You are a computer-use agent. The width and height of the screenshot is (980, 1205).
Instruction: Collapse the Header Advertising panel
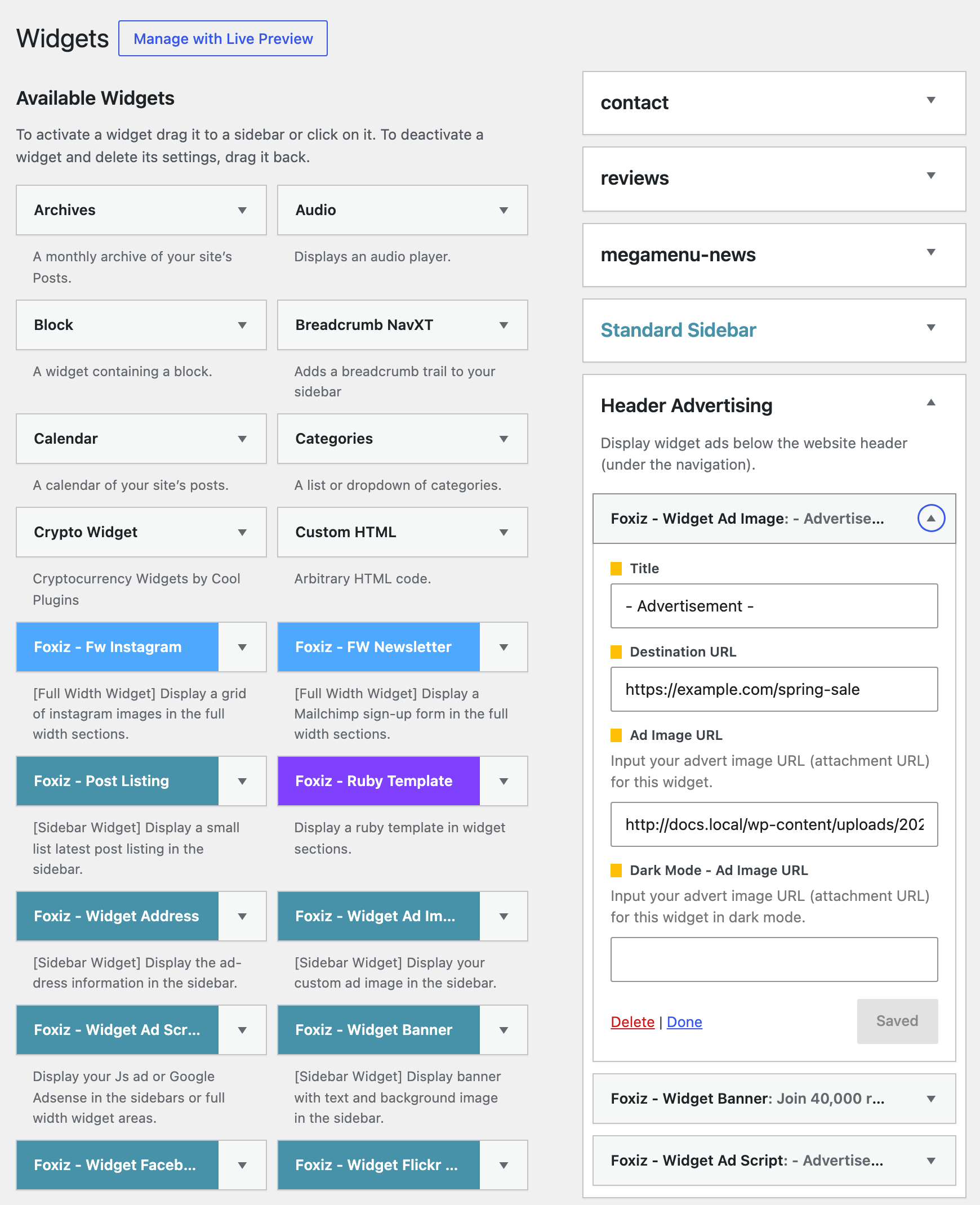931,403
